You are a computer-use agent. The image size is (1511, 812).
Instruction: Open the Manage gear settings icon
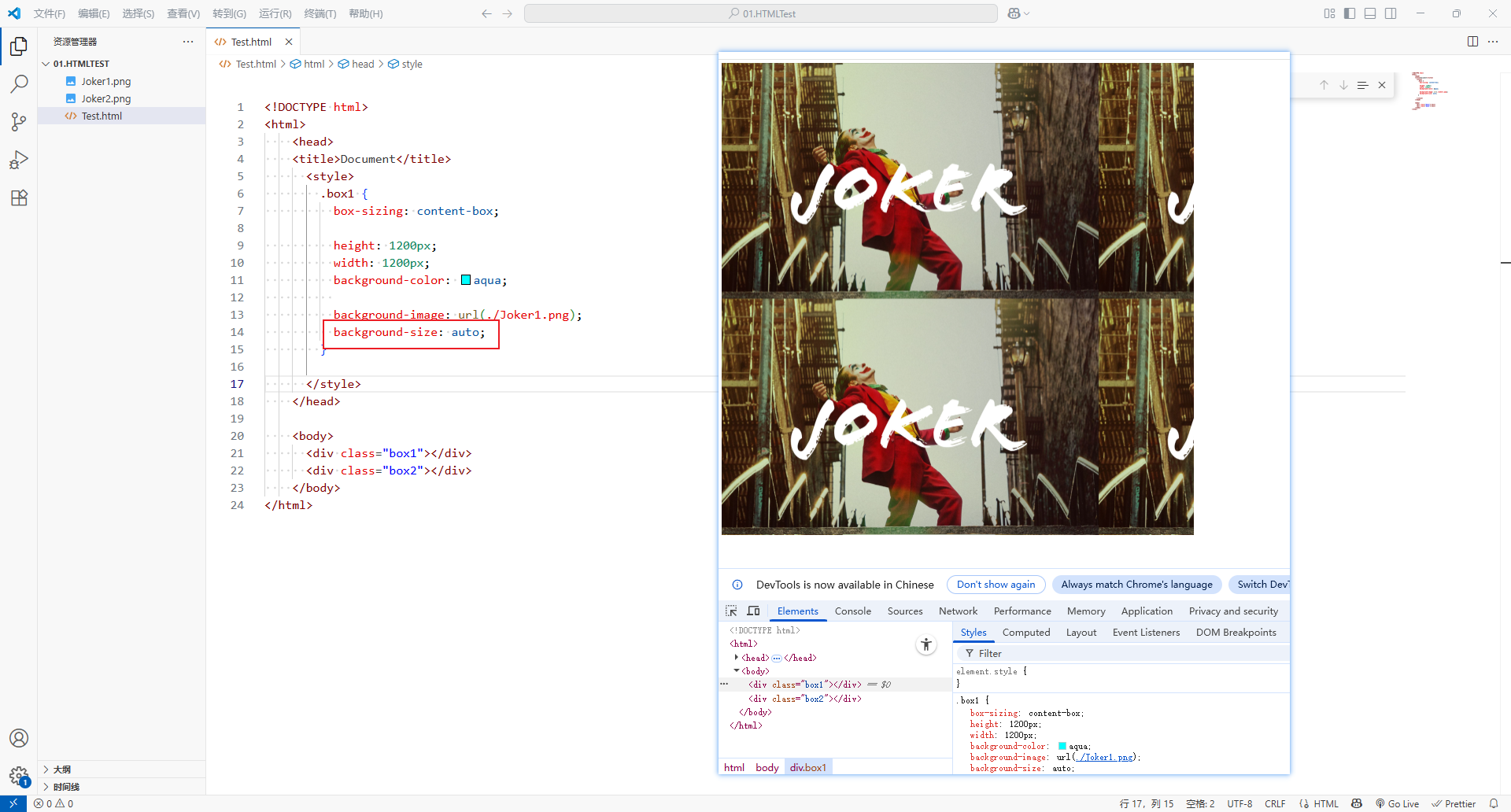(x=19, y=776)
